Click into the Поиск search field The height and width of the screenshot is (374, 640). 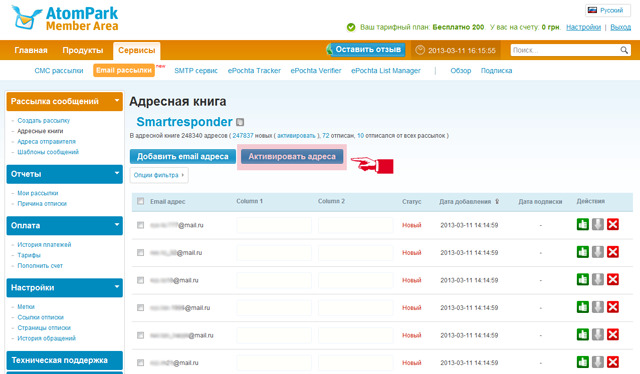click(x=564, y=50)
